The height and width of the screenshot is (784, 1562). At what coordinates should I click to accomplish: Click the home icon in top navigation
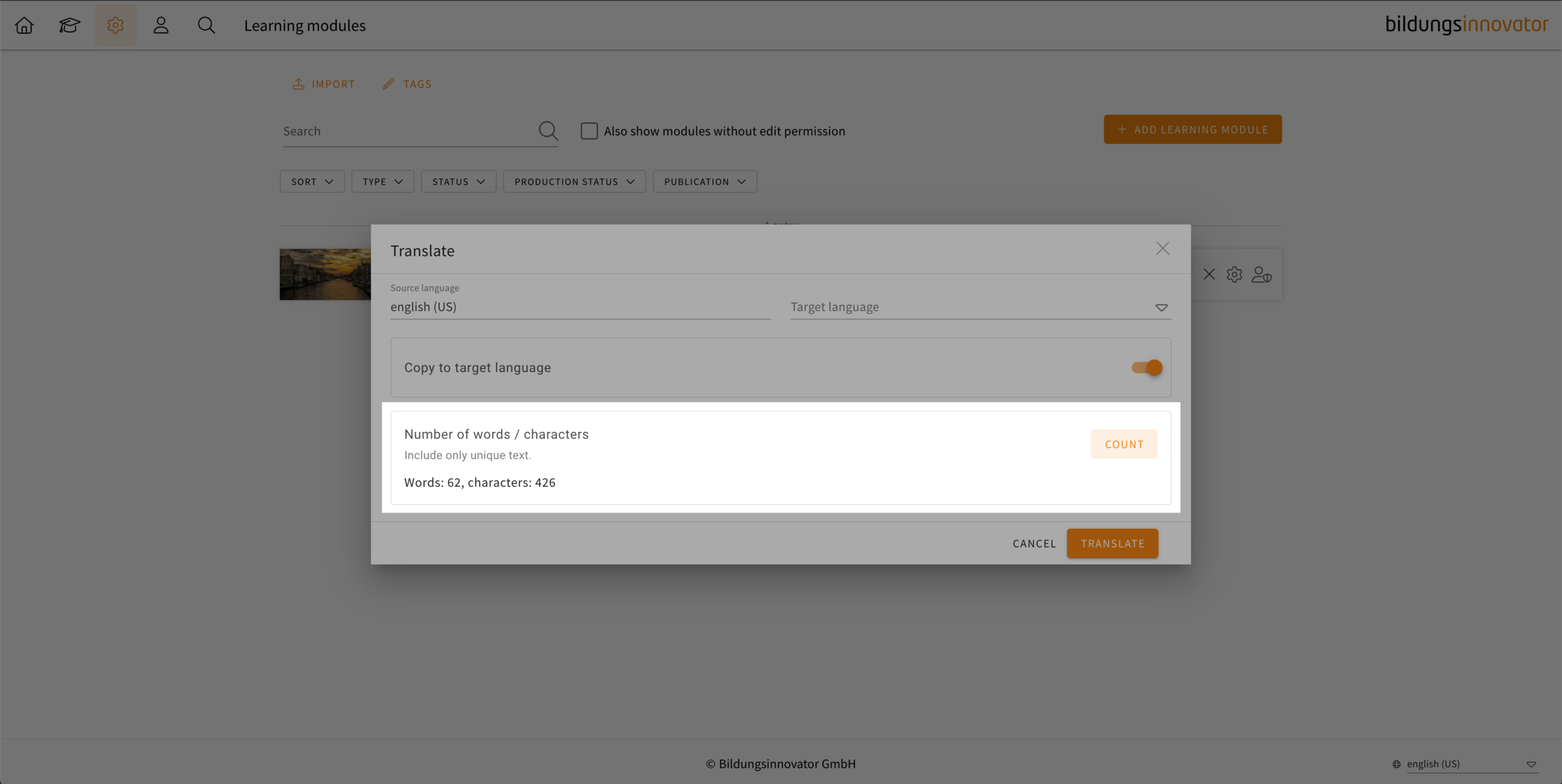pos(24,26)
